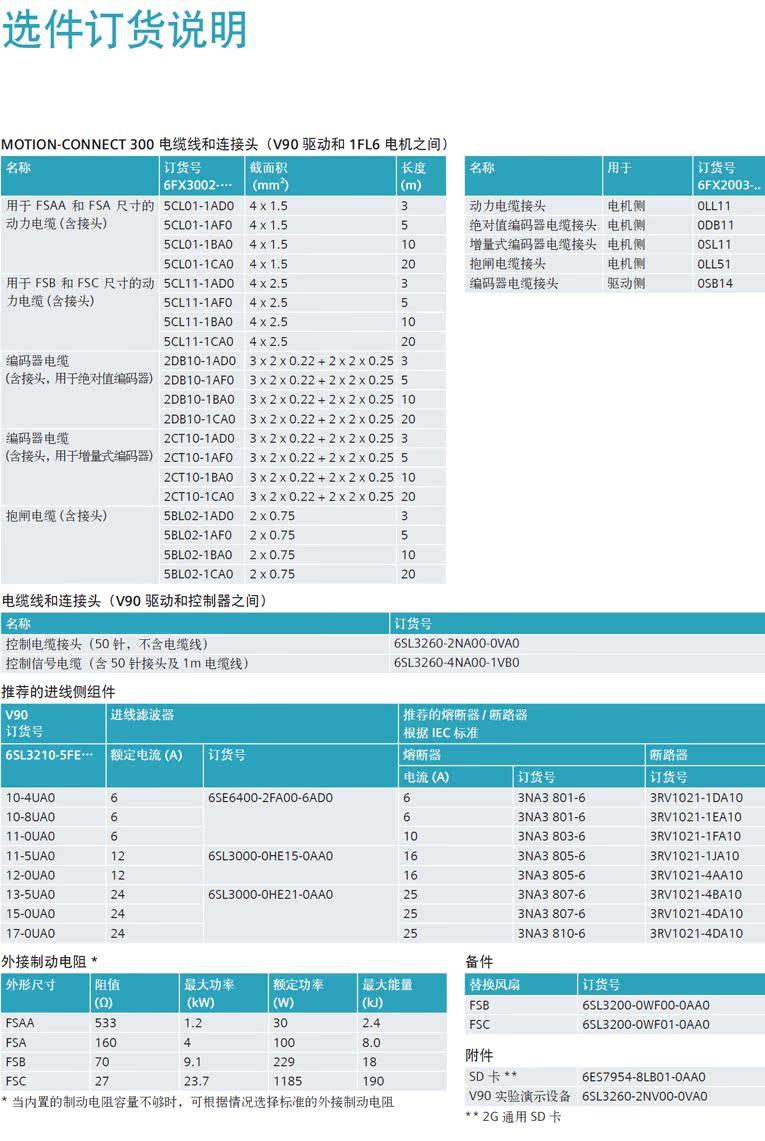
Task: Click the 动力电缆接头 row name
Action: pos(507,206)
